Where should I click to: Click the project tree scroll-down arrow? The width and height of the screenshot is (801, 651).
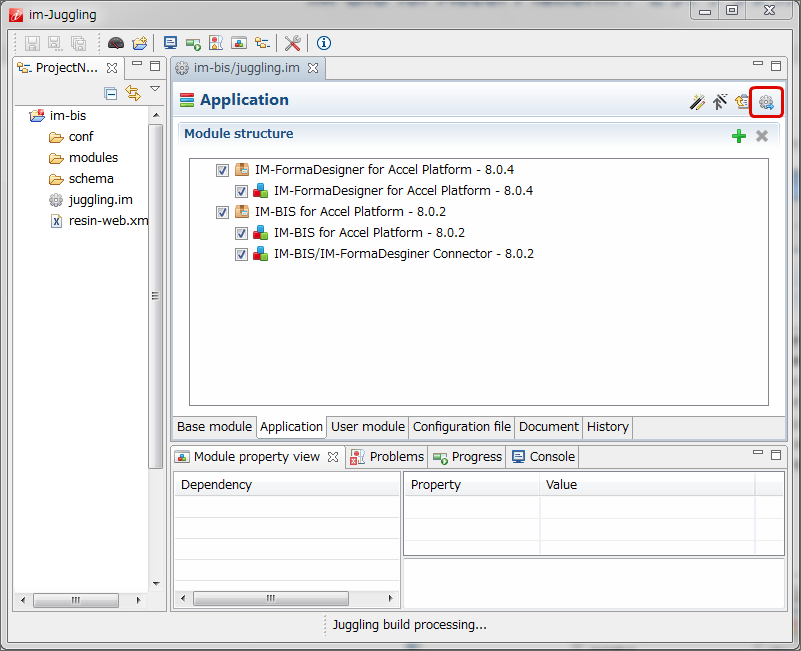(156, 584)
